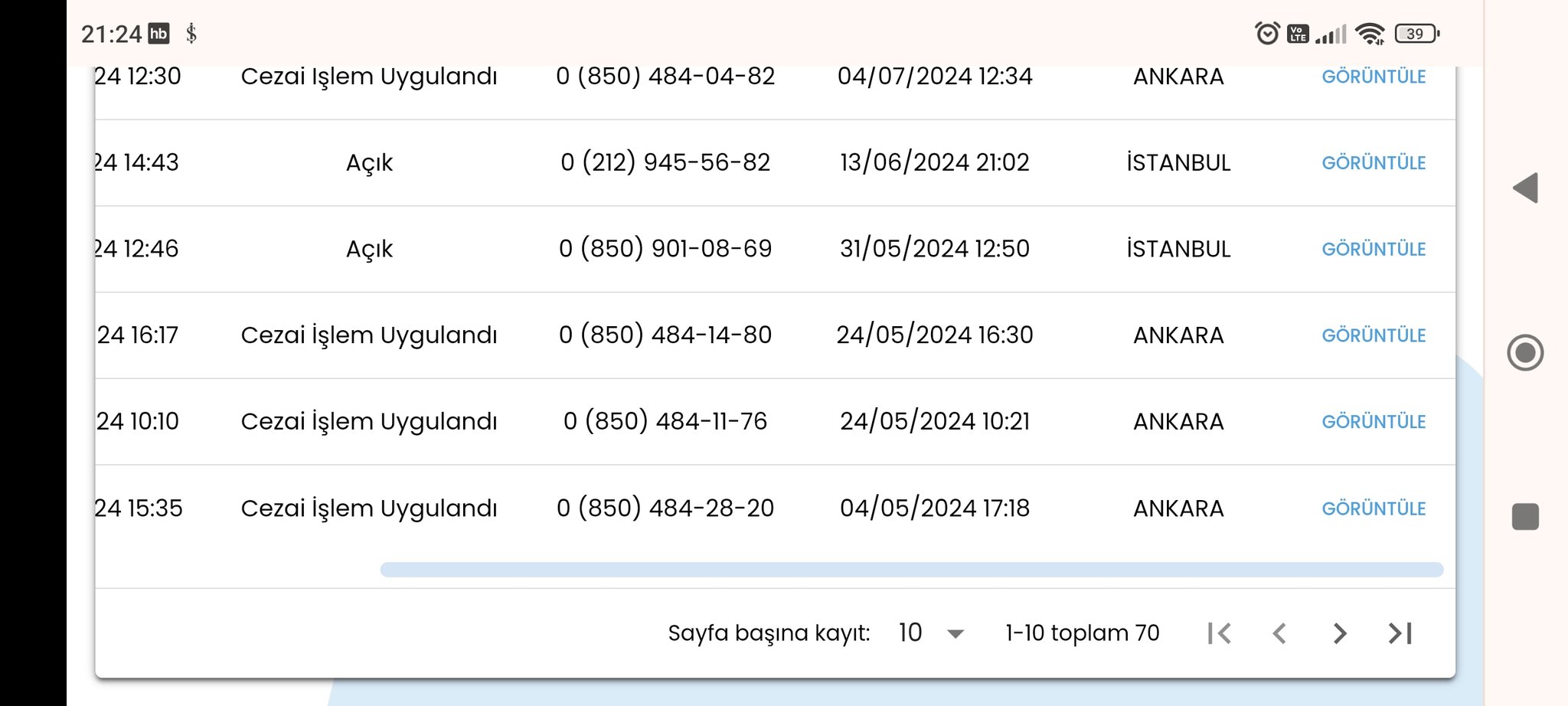Open the records-per-page dropdown showing 10

pos(931,633)
